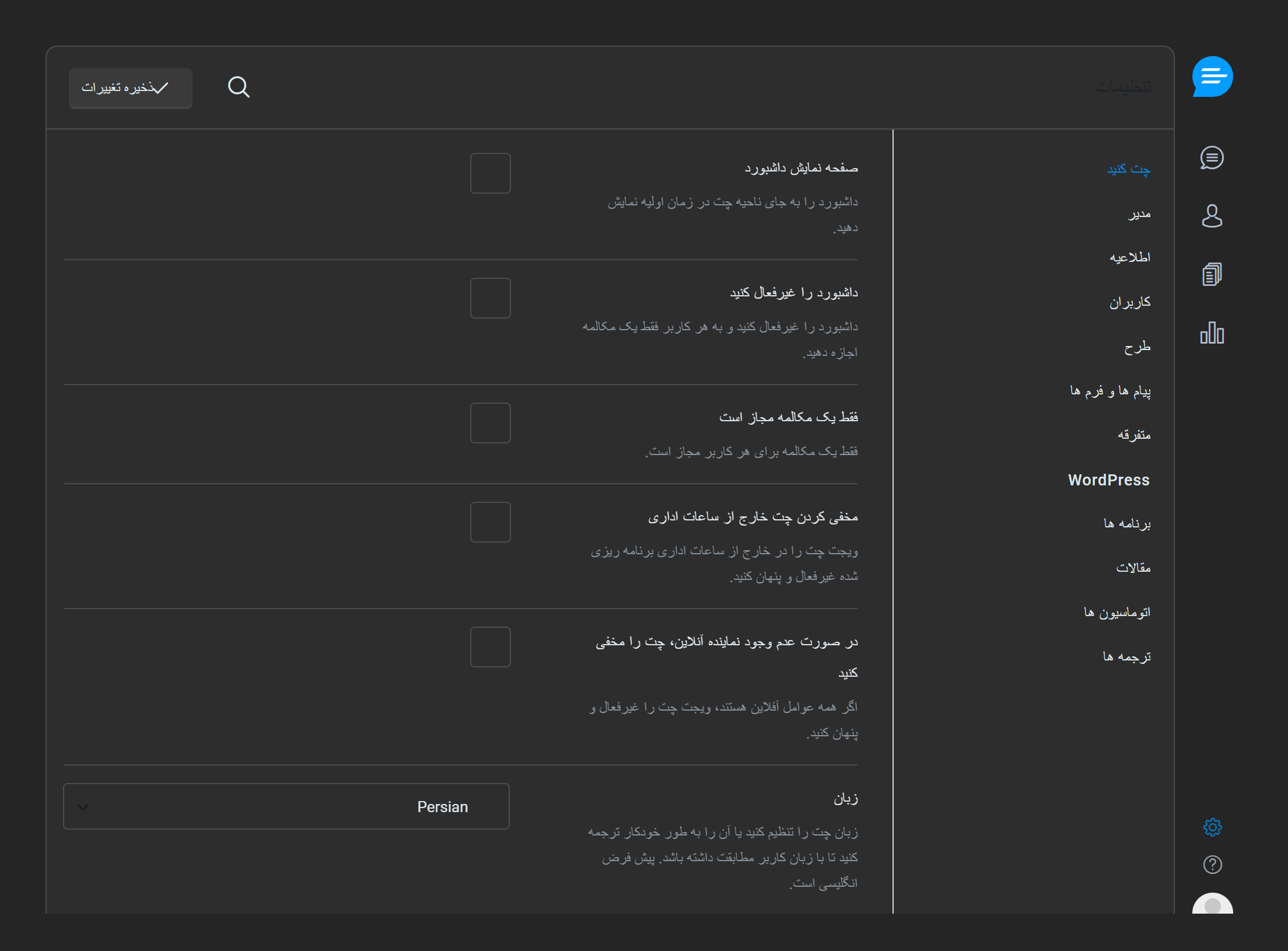Screen dimensions: 1288x951
Task: Enable hiding chat when no agent online checkbox
Action: (x=491, y=647)
